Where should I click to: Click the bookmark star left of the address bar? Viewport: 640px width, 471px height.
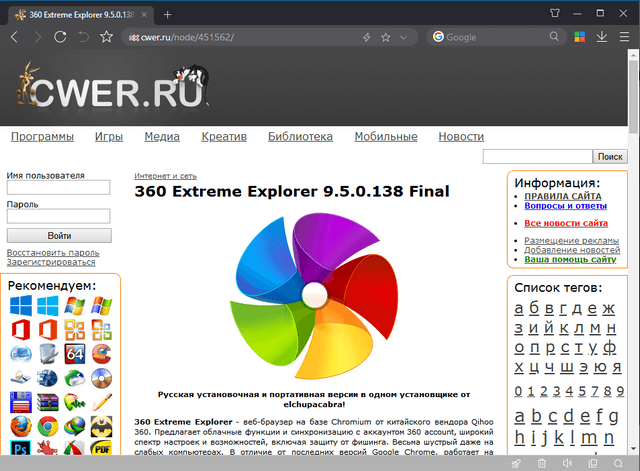(106, 37)
